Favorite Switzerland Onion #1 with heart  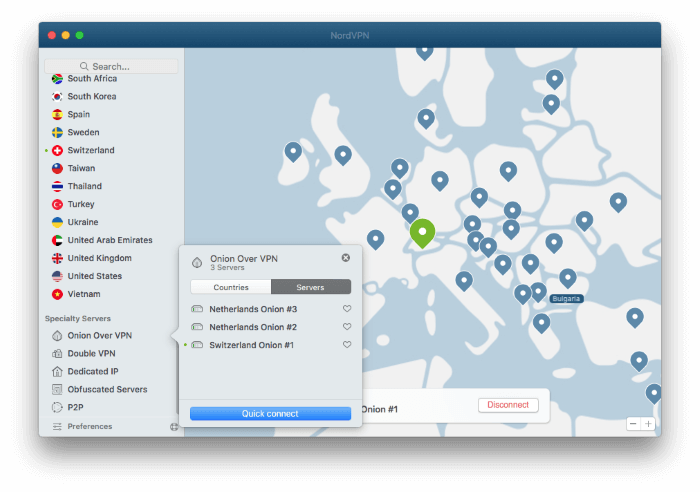pyautogui.click(x=347, y=344)
